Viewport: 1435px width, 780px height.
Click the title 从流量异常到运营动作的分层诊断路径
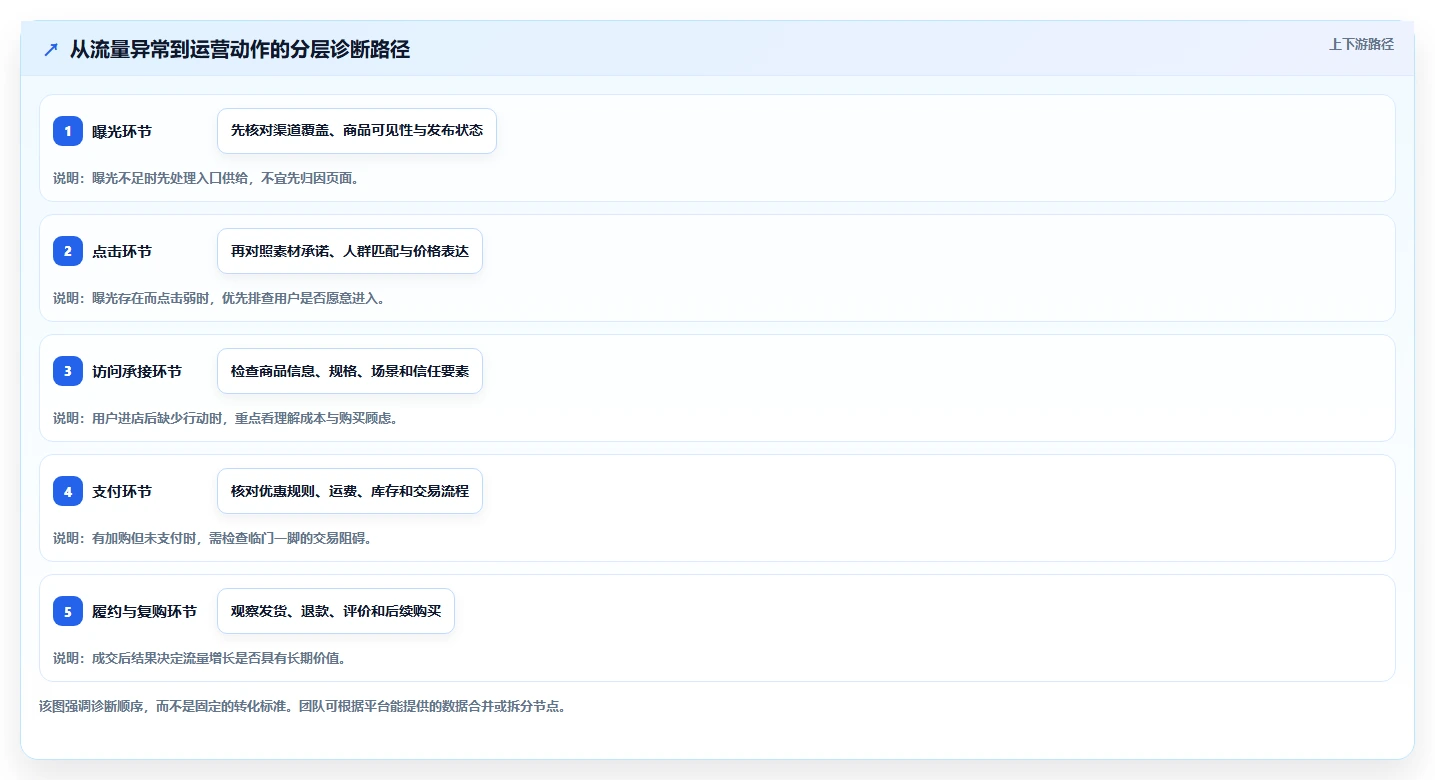(x=240, y=50)
